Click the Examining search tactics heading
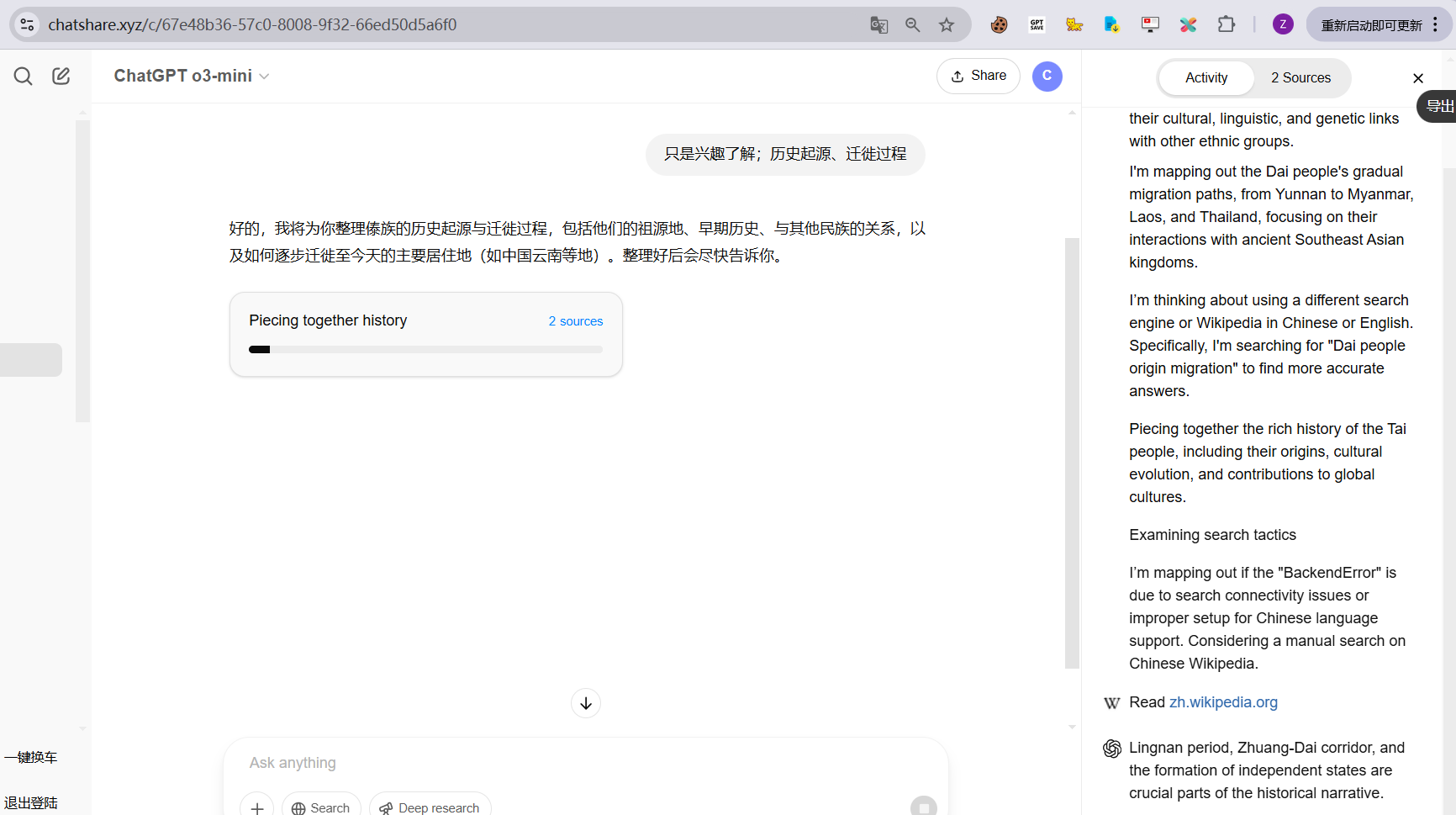The image size is (1456, 815). coord(1212,535)
